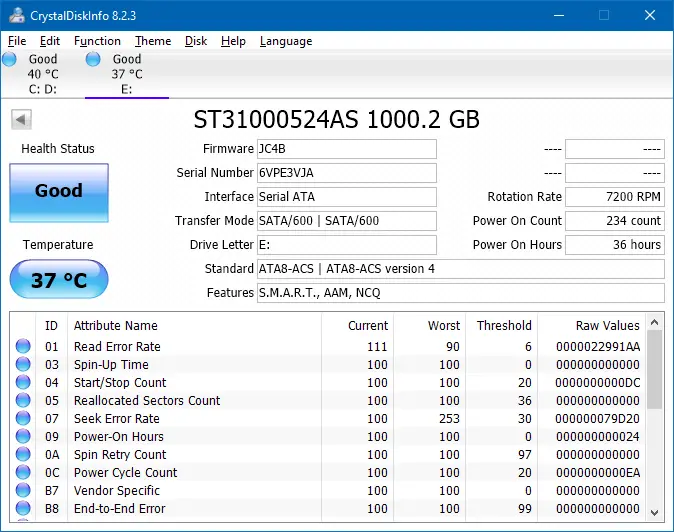Click raw value 000000079D20
The width and height of the screenshot is (674, 532).
pyautogui.click(x=597, y=419)
